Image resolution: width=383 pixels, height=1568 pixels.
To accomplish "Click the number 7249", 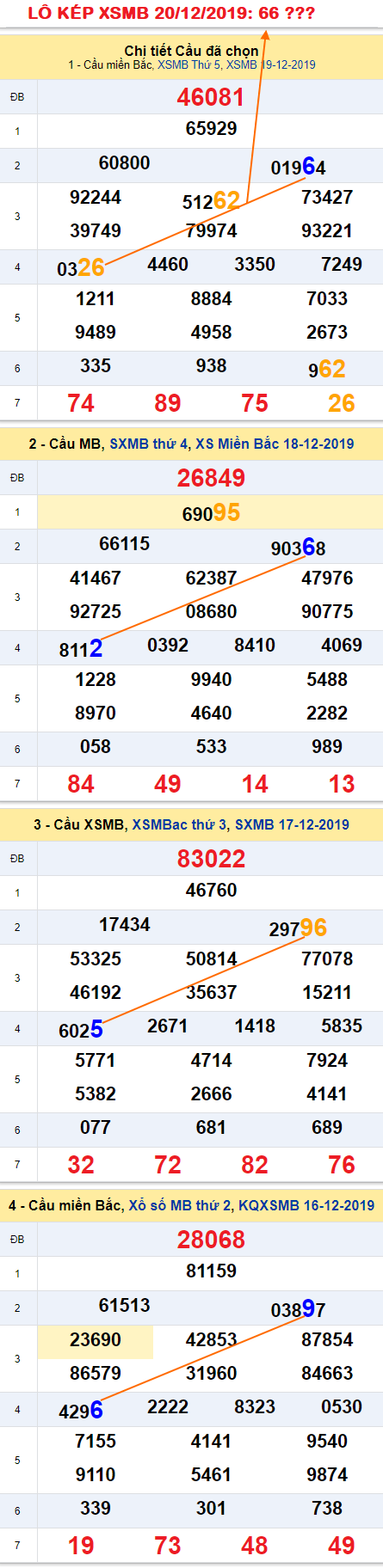I will tap(342, 265).
